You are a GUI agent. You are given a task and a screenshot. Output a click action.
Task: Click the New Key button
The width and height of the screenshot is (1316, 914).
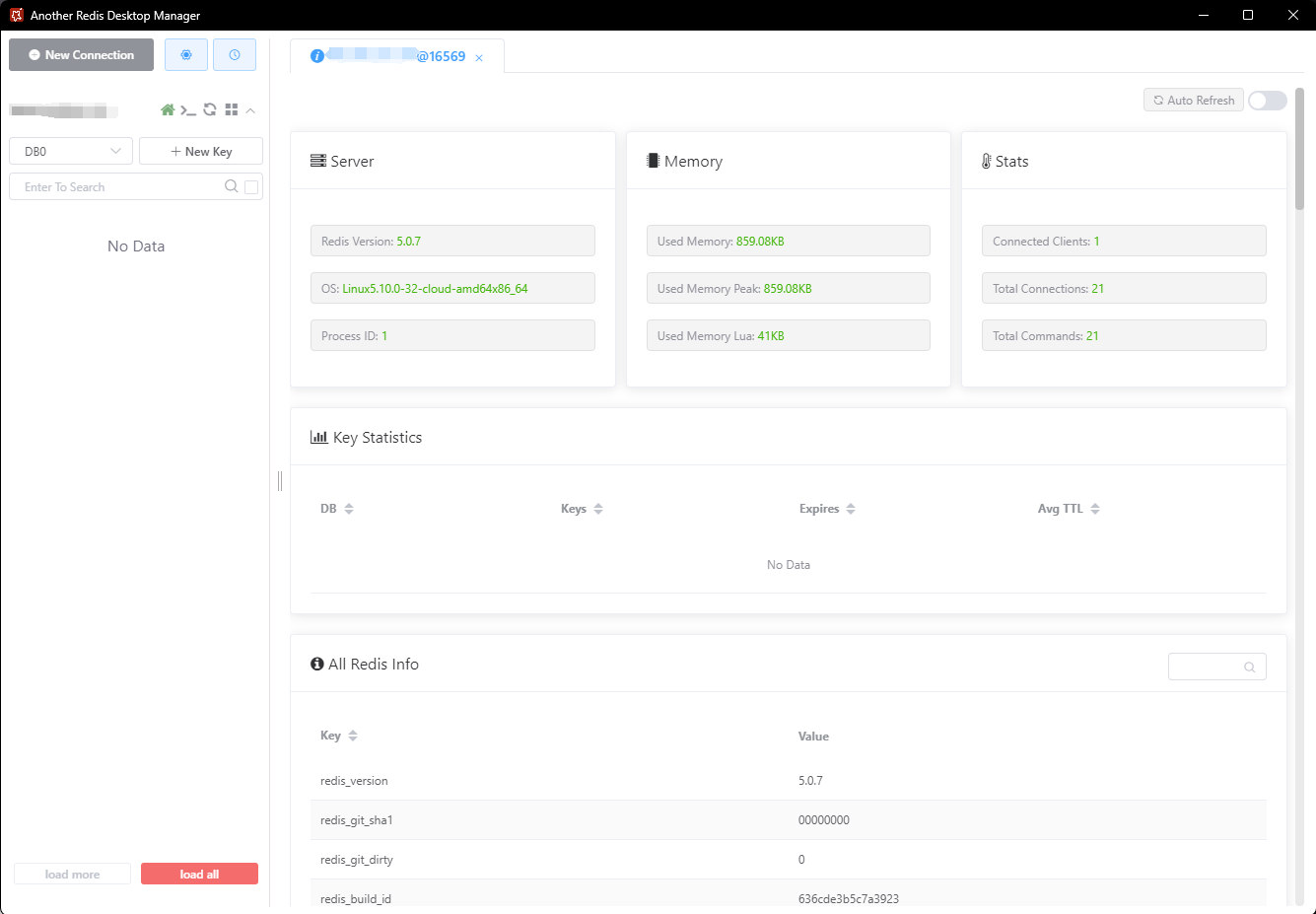pyautogui.click(x=201, y=151)
